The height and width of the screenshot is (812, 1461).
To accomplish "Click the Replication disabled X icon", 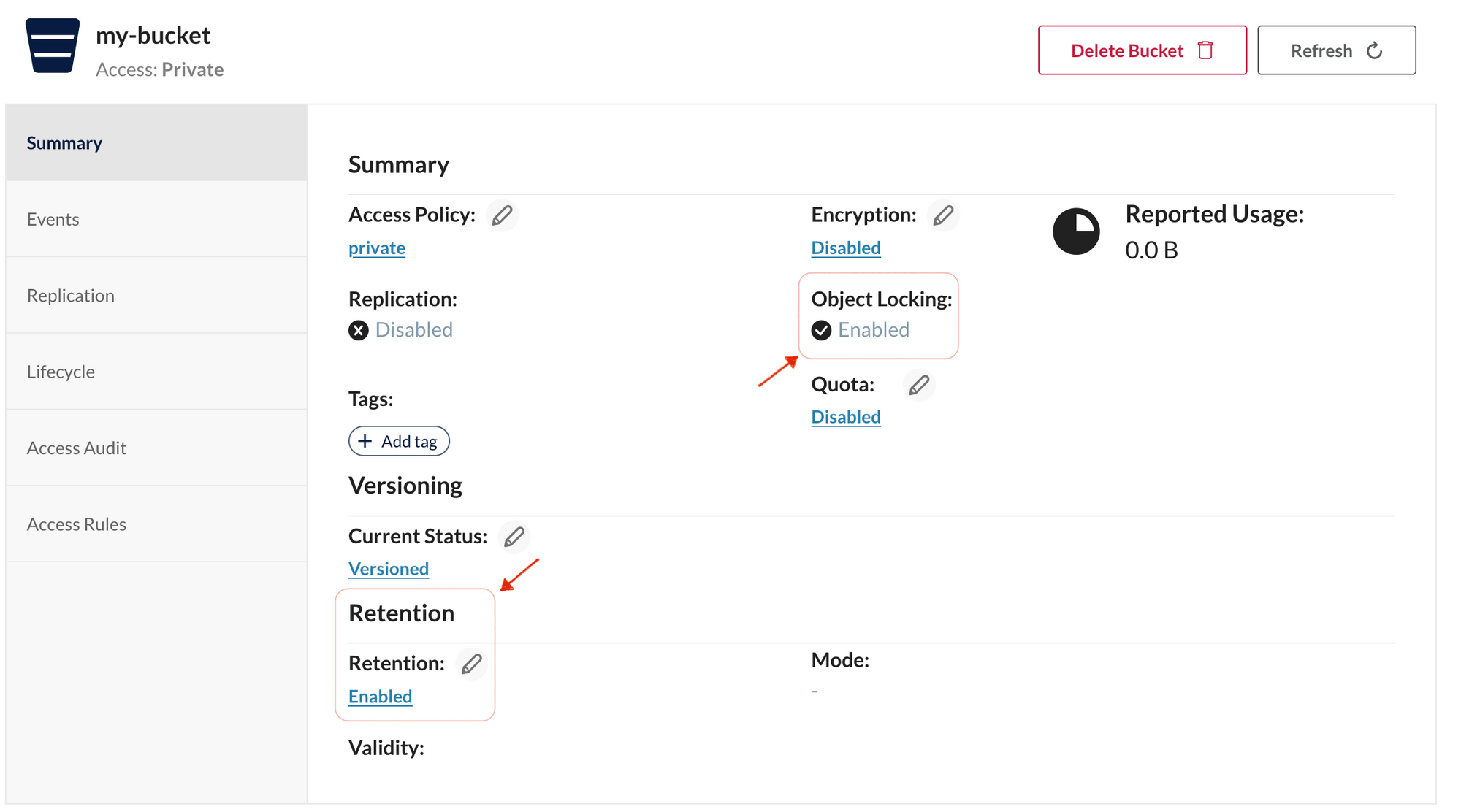I will [x=358, y=331].
